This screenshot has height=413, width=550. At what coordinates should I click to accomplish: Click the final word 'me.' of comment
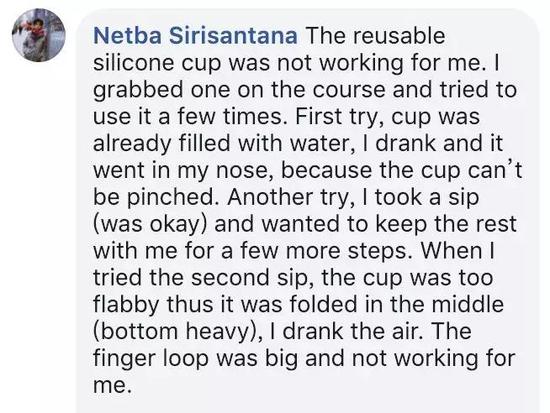click(112, 385)
